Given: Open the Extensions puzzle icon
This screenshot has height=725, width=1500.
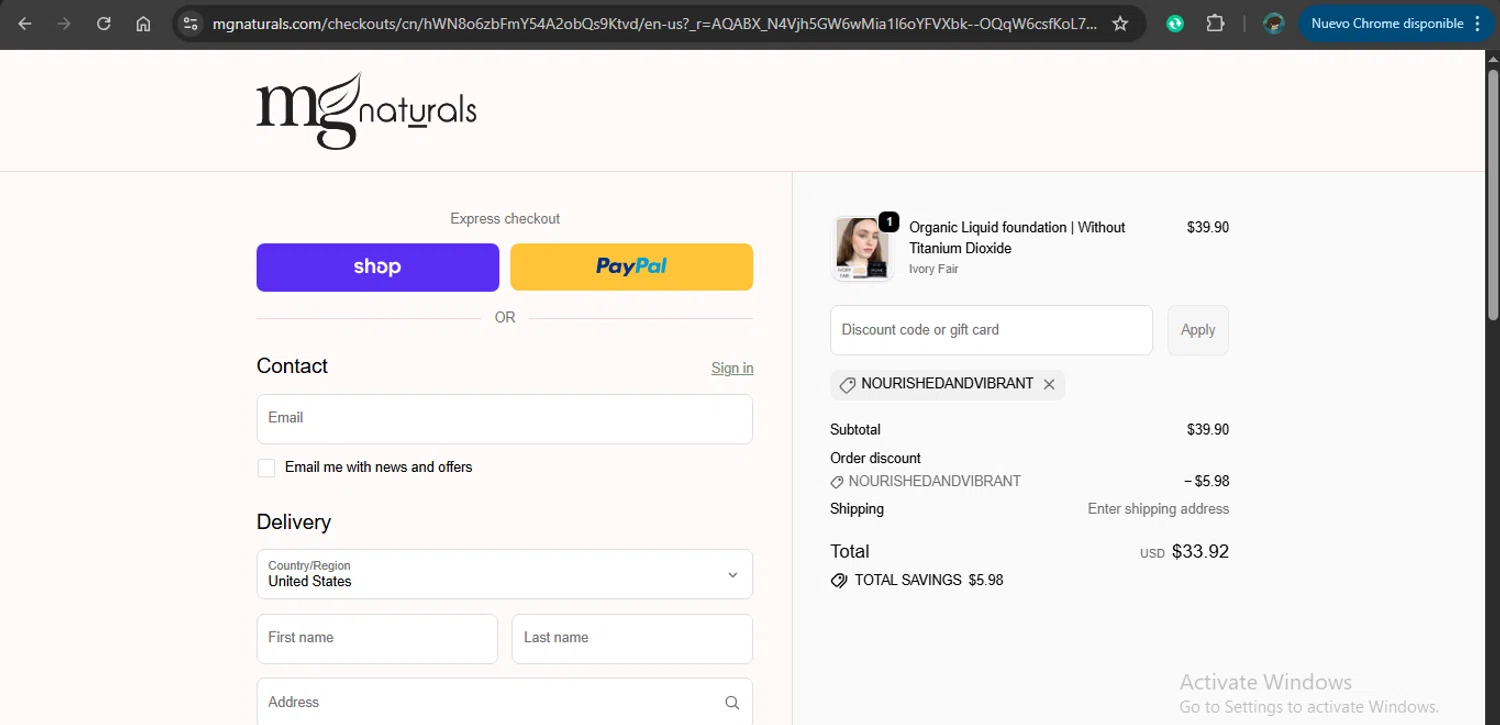Looking at the screenshot, I should pos(1215,23).
